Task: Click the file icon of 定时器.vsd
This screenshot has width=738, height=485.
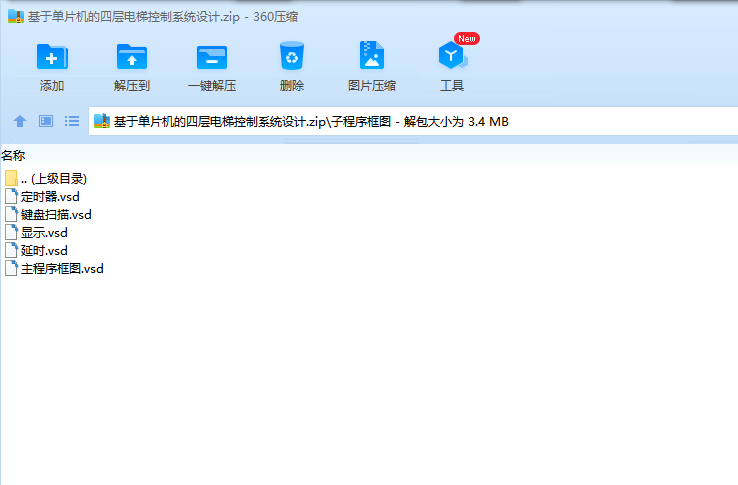Action: pos(11,196)
